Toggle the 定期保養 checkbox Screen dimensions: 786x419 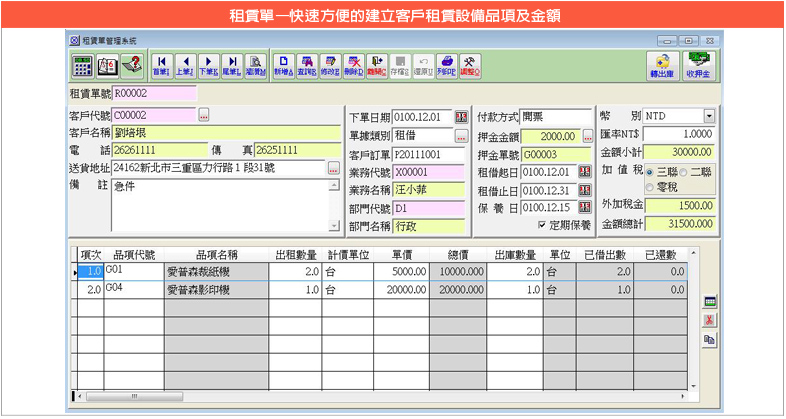pos(541,226)
